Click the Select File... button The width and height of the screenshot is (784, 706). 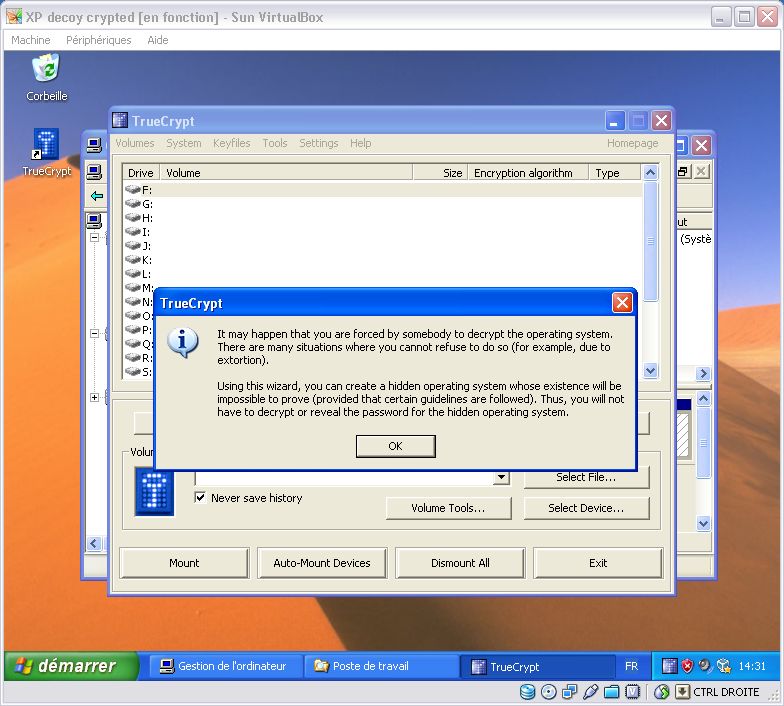coord(586,478)
